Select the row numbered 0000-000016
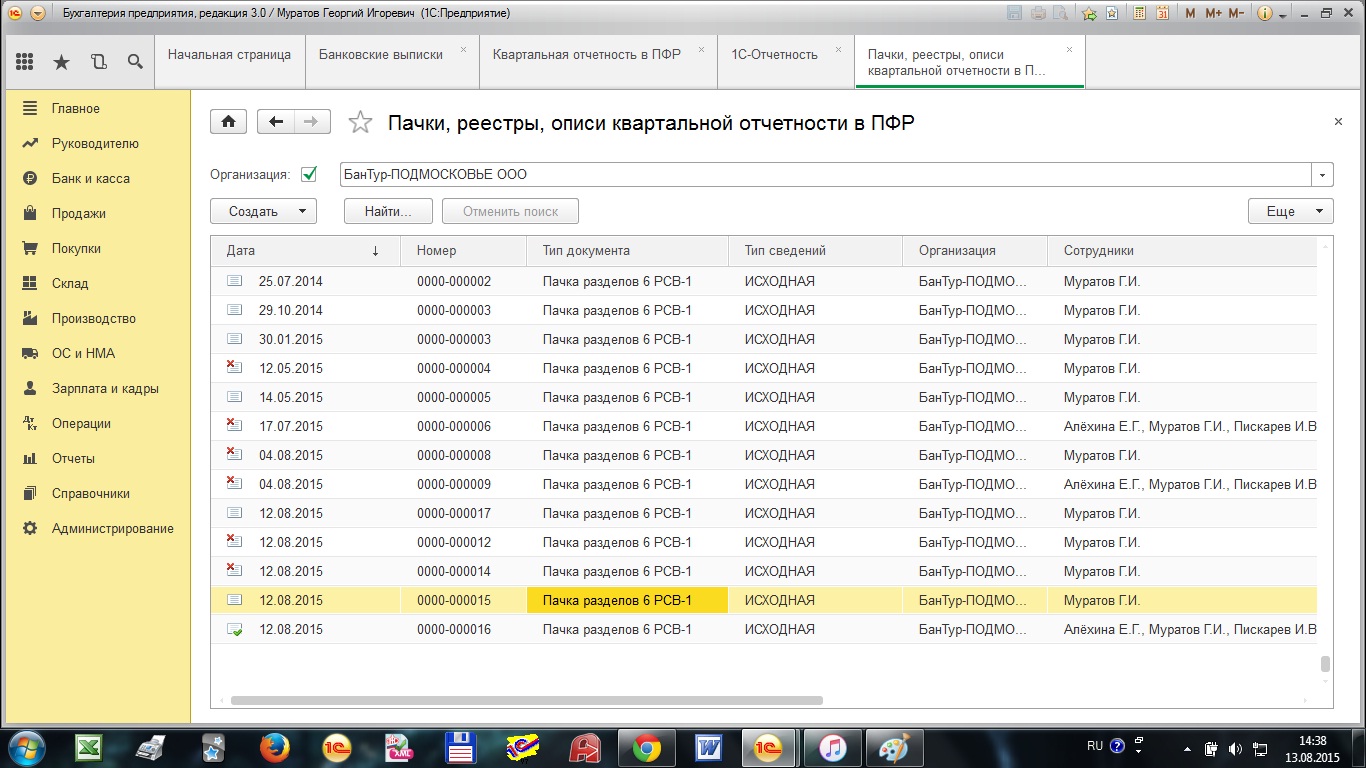Viewport: 1366px width, 768px height. click(x=454, y=630)
